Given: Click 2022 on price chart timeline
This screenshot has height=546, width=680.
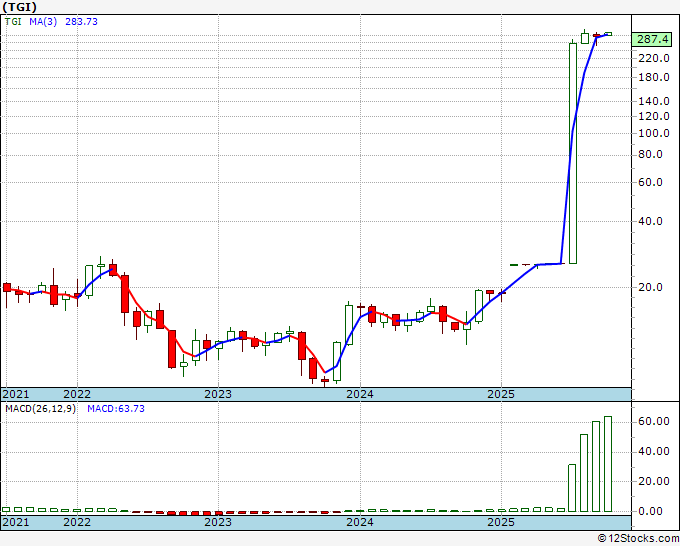Looking at the screenshot, I should click(x=77, y=394).
